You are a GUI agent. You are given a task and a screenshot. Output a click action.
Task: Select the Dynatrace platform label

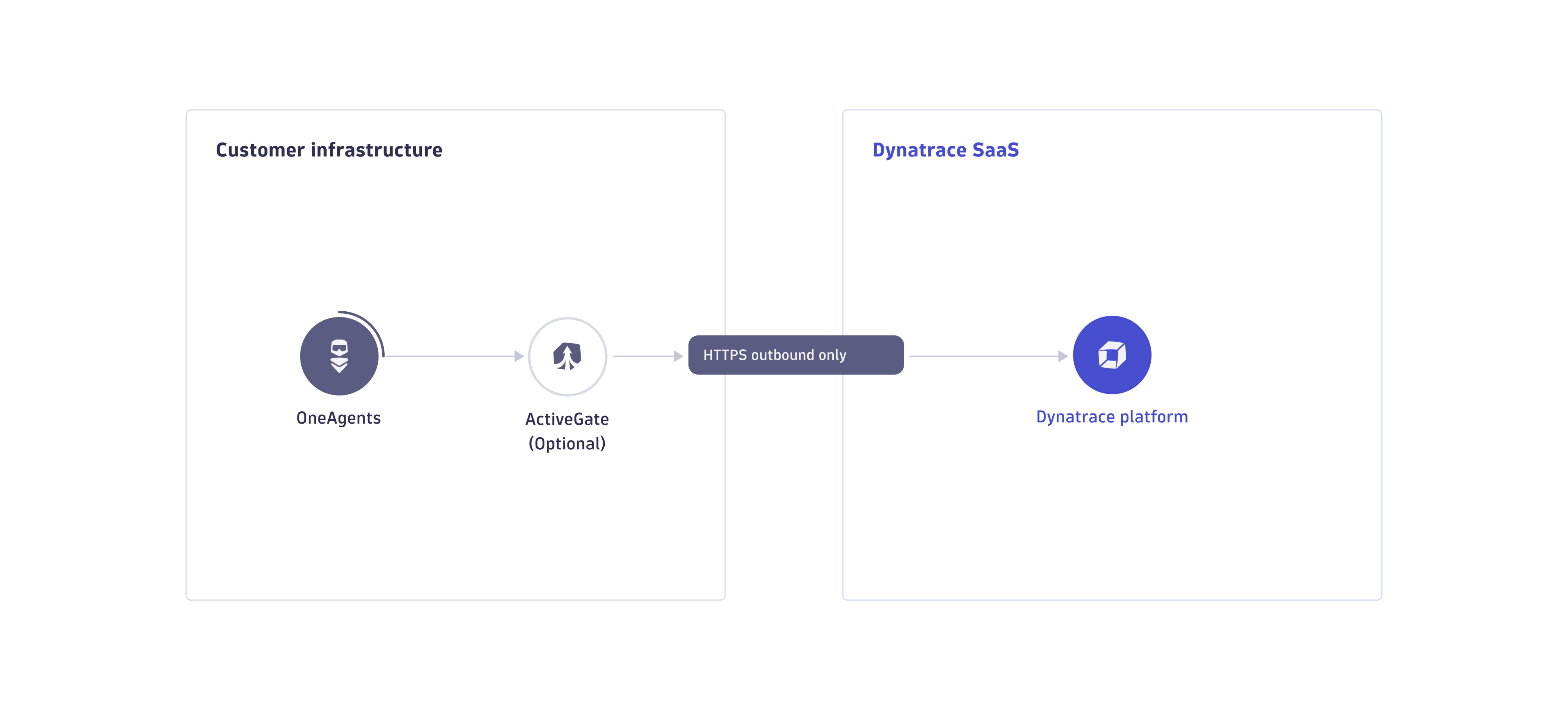coord(1111,417)
